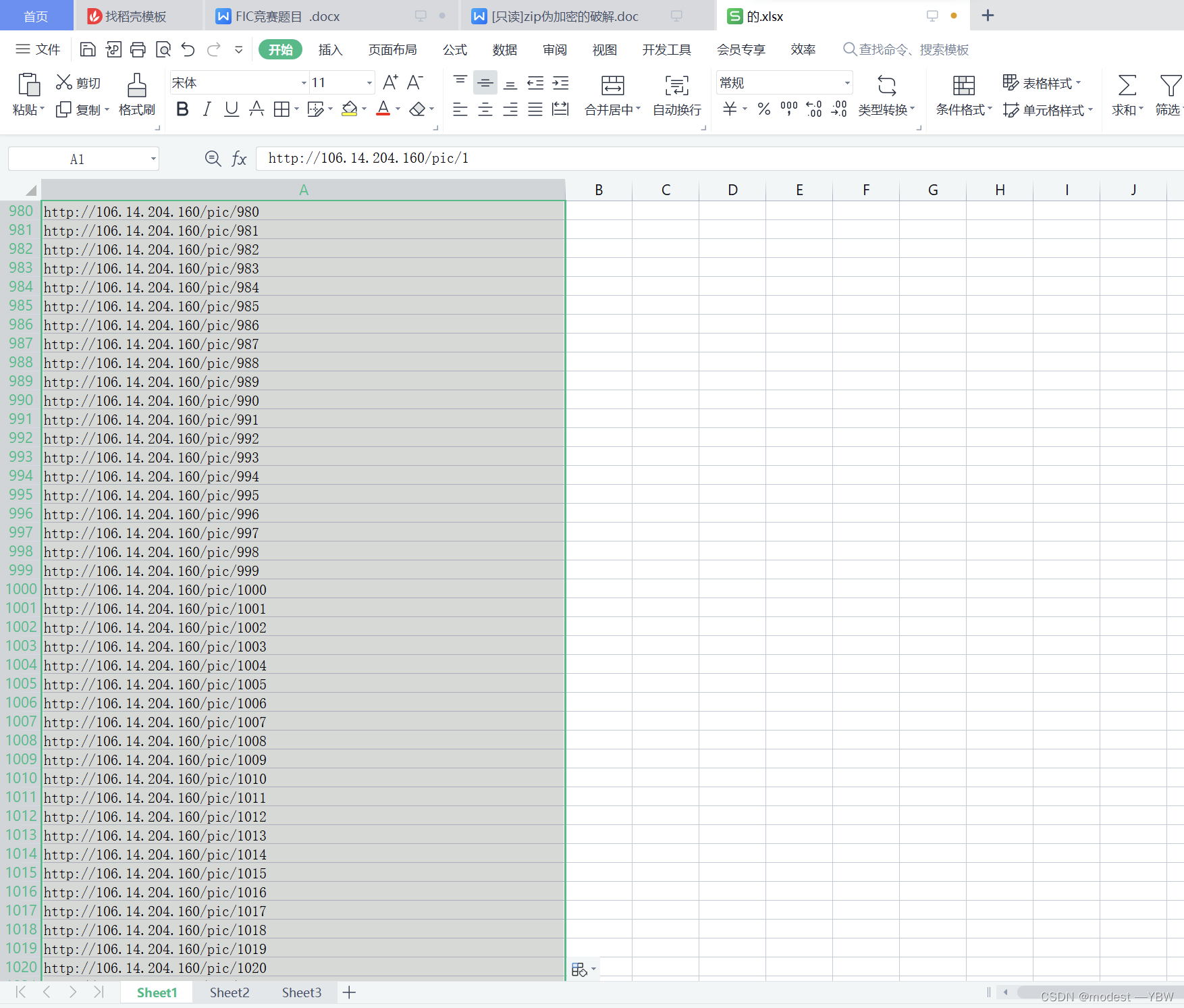Justify text alignment icon
1184x1008 pixels.
(535, 109)
